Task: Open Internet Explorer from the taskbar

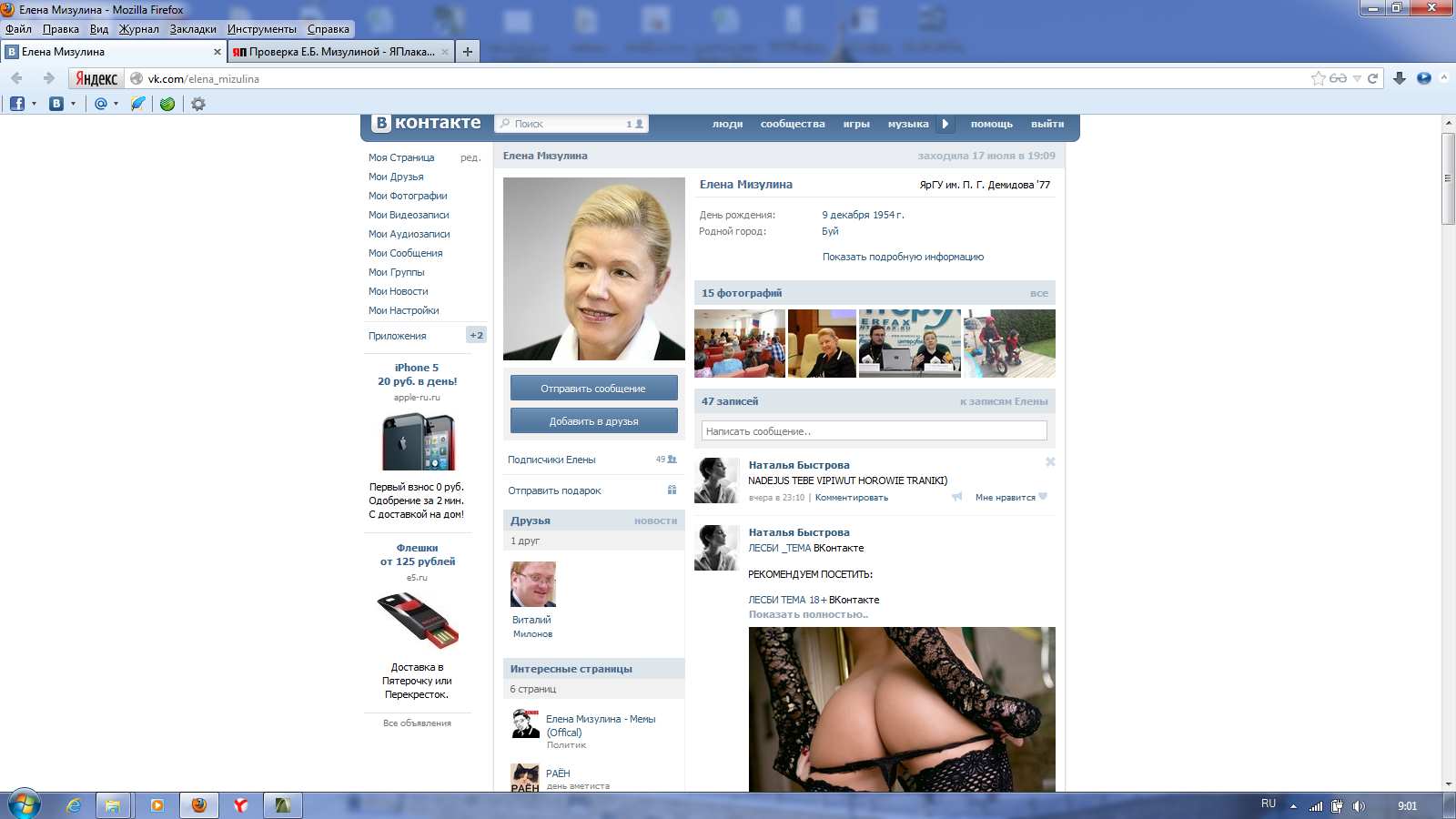Action: pyautogui.click(x=74, y=805)
